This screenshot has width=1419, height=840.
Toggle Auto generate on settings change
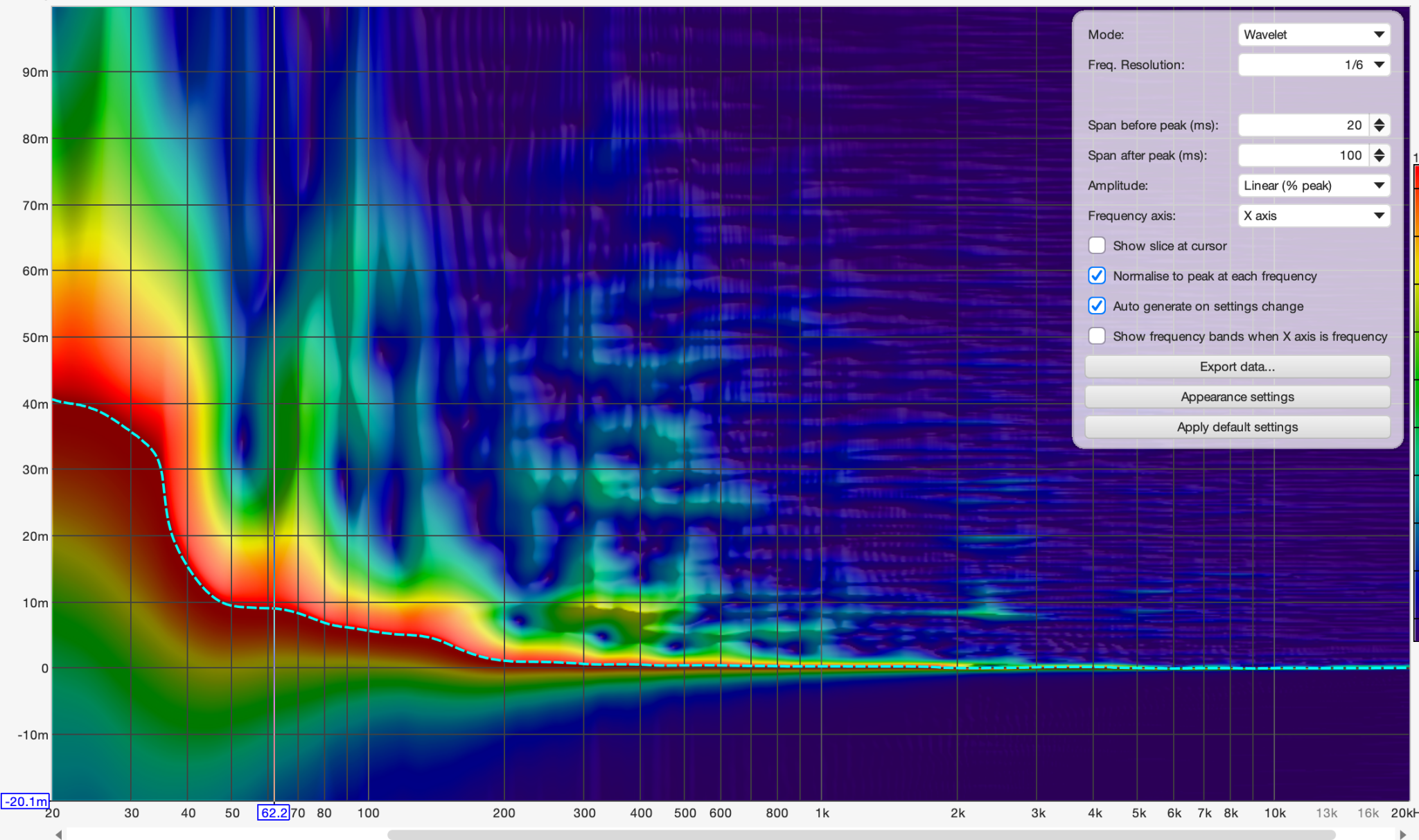click(1097, 306)
